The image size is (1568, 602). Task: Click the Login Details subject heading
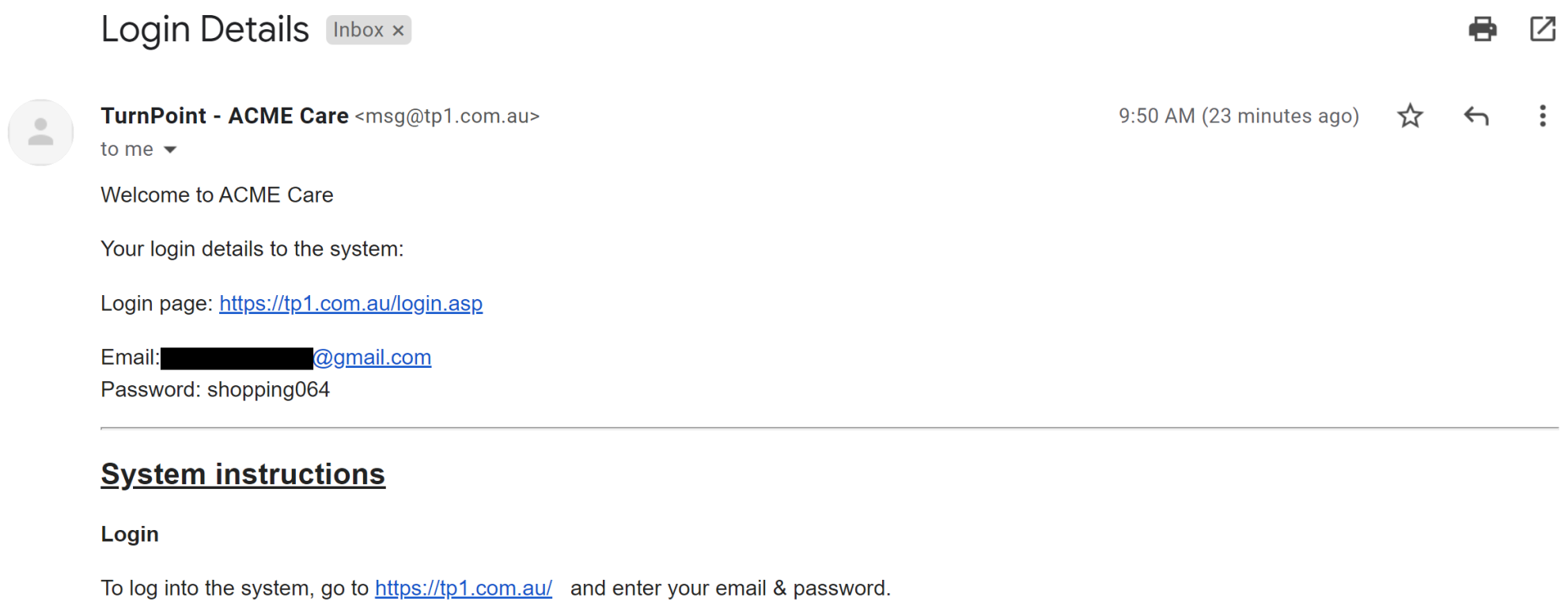click(x=205, y=30)
